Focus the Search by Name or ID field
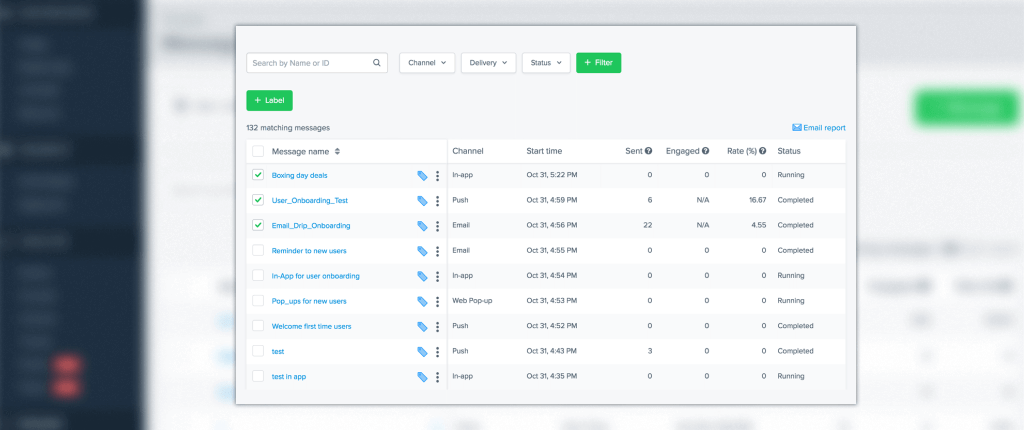Viewport: 1024px width, 430px height. click(x=308, y=63)
